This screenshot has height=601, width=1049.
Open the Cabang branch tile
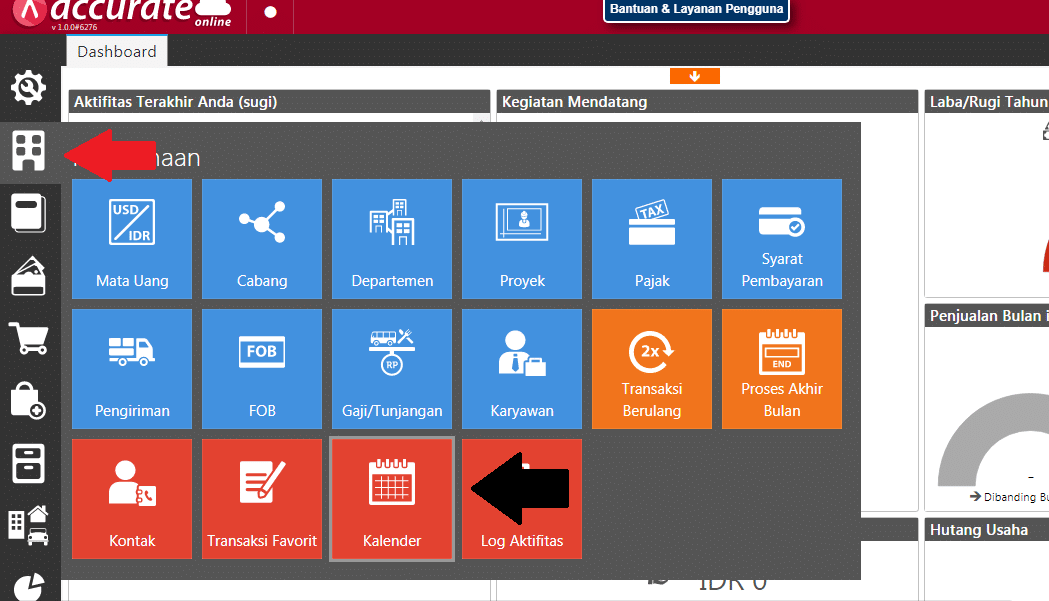262,239
